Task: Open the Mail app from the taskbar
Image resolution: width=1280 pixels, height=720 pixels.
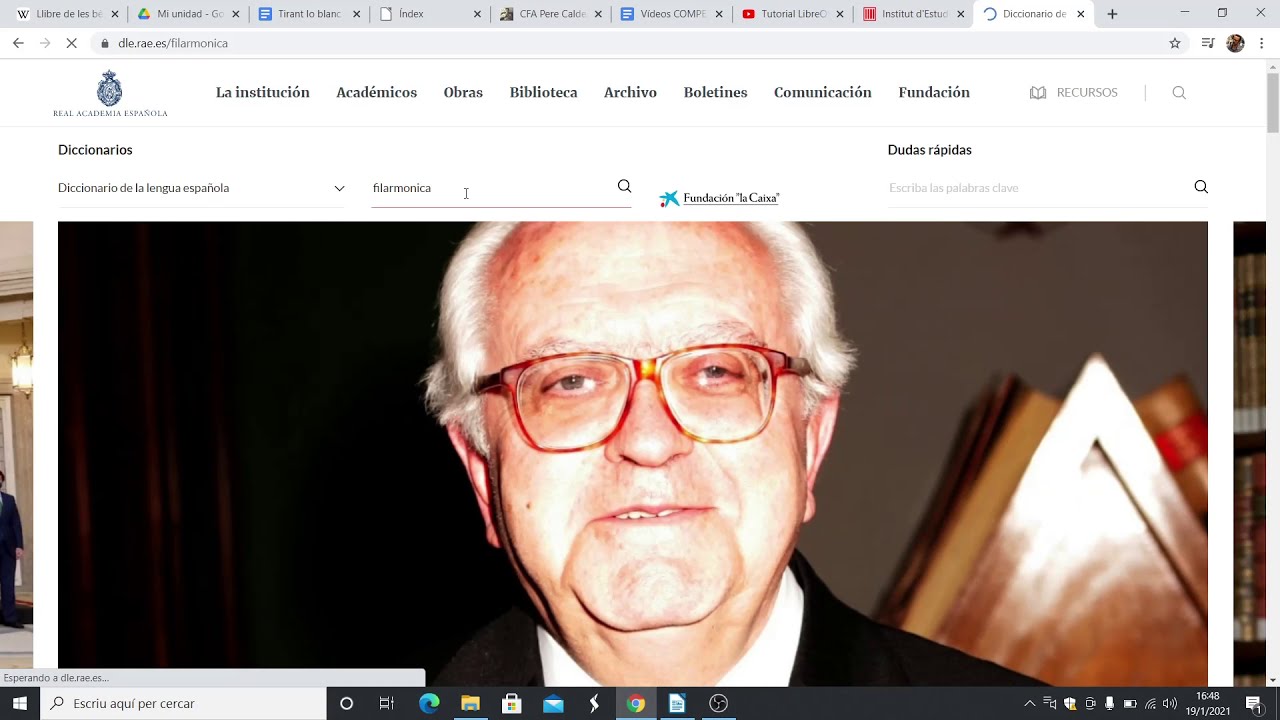Action: 553,703
